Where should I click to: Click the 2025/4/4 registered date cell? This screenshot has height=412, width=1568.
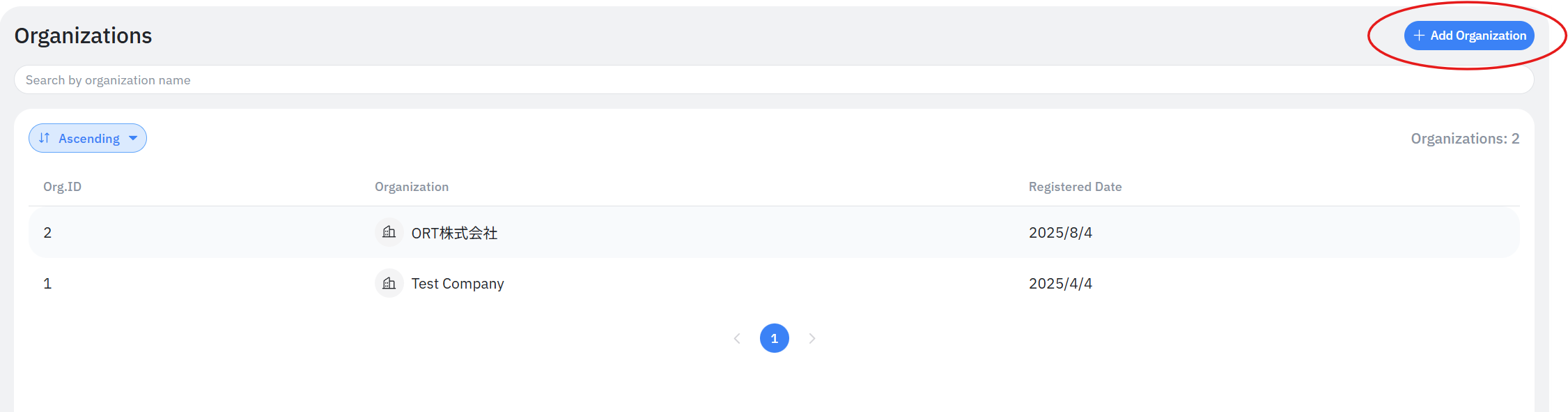[x=1060, y=284]
